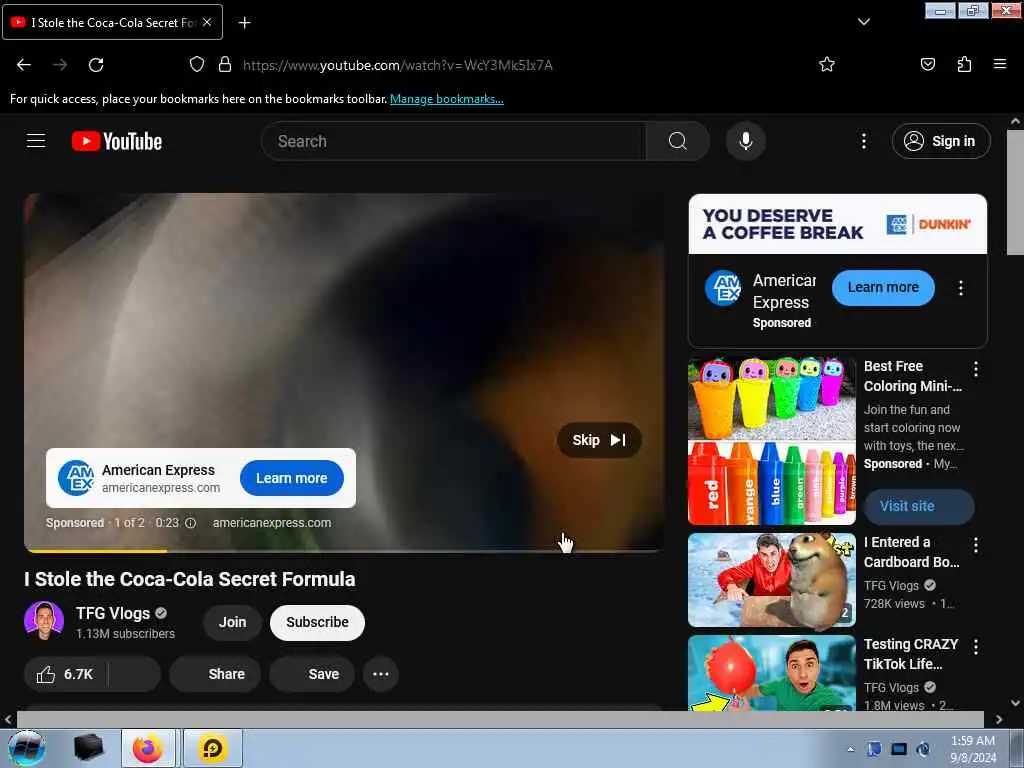Open tracking protection shield icon
Viewport: 1024px width, 768px height.
[197, 65]
